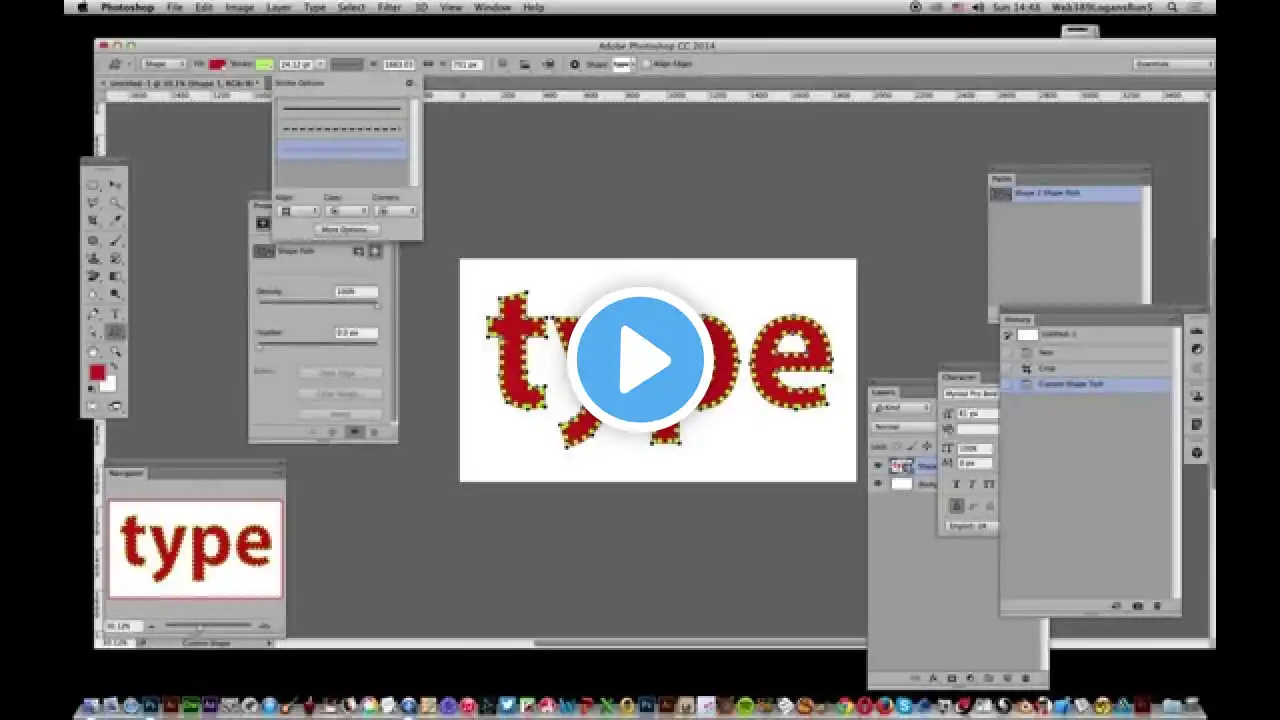Open the Stroke Options panel gear menu
The image size is (1280, 720).
(409, 83)
